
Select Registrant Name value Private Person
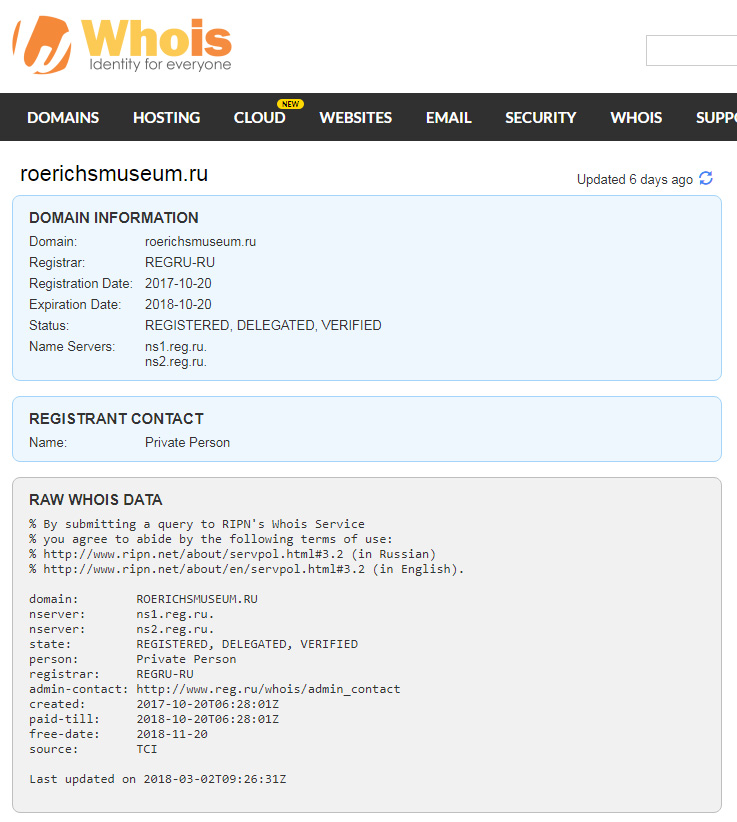point(187,442)
